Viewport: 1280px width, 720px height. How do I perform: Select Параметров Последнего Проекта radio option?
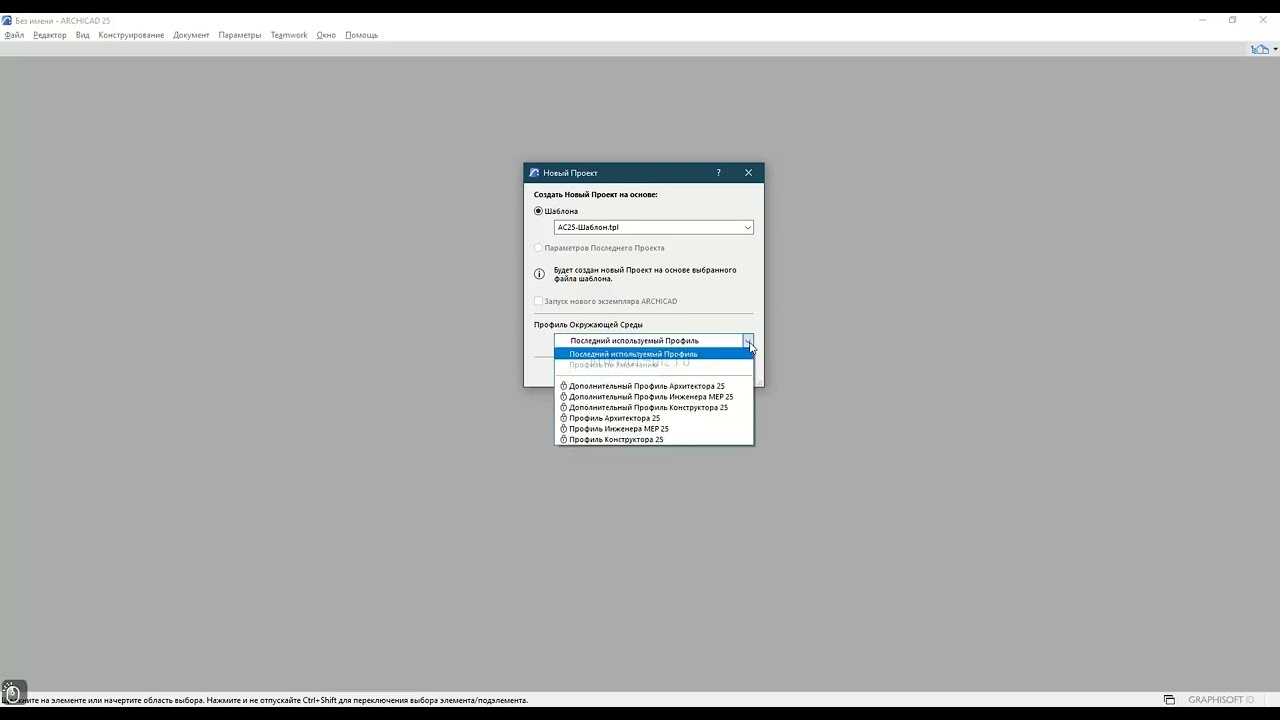click(x=538, y=248)
